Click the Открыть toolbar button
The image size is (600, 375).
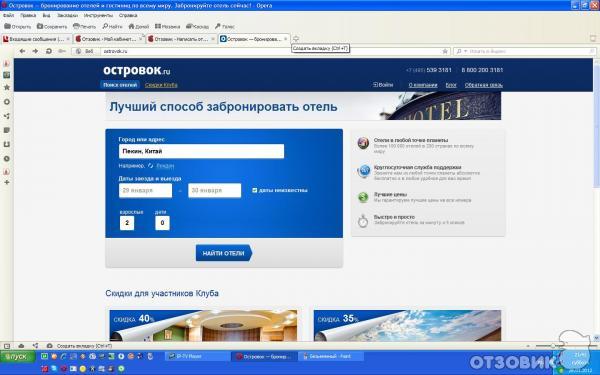(x=18, y=26)
